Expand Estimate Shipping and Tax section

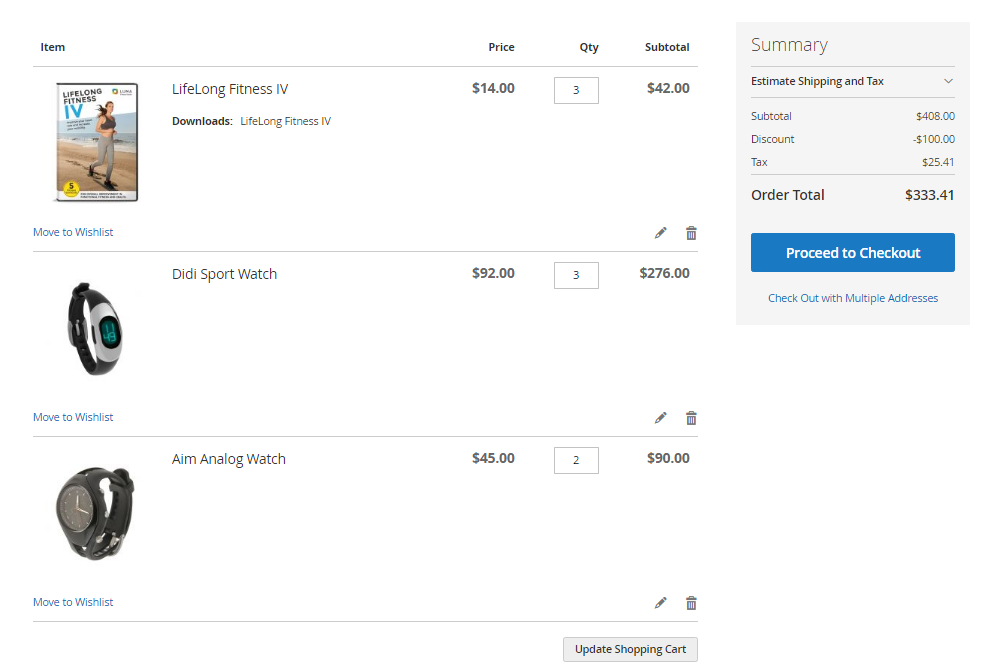817,82
